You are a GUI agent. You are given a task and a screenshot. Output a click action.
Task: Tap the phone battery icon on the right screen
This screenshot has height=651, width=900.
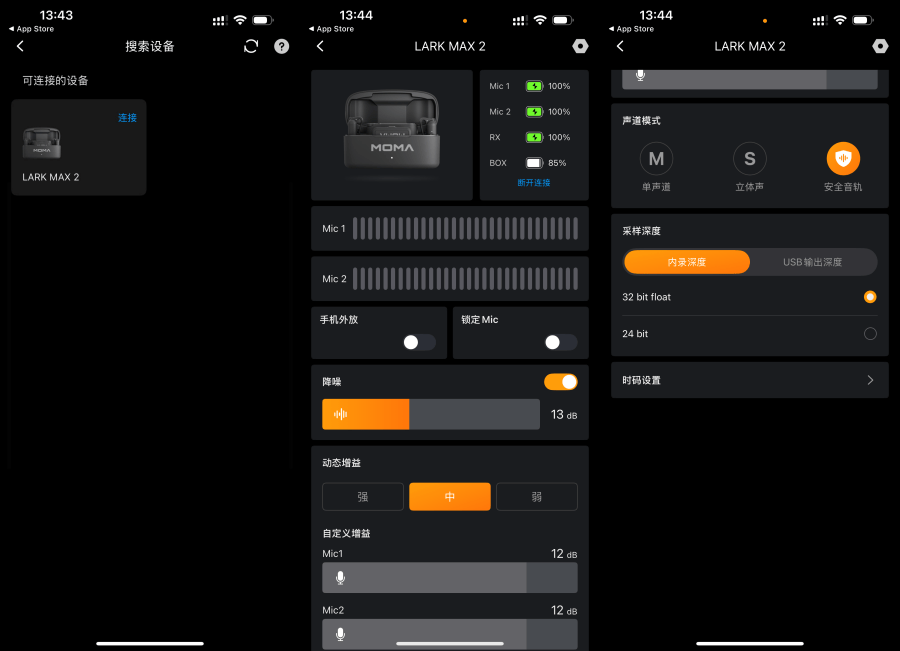pos(862,21)
